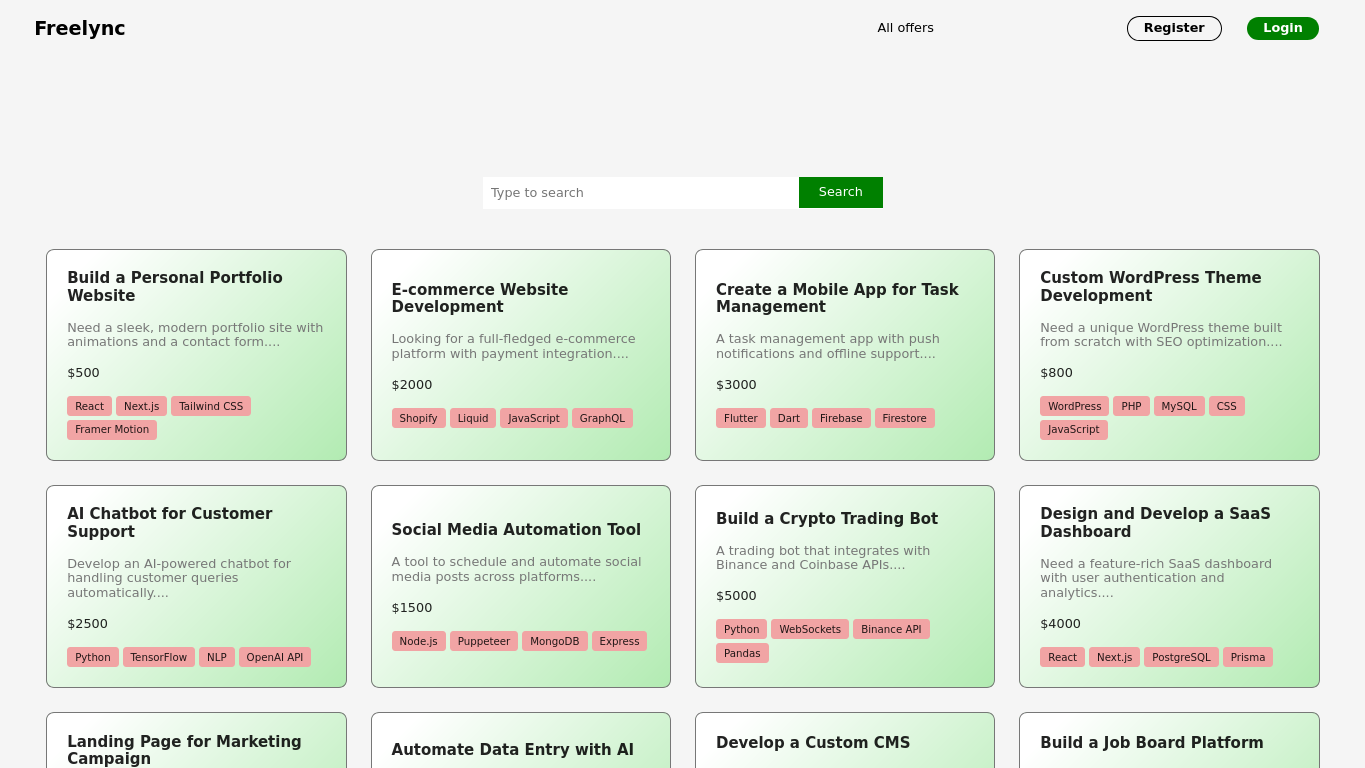Click the Express tag
Viewport: 1365px width, 768px height.
coord(620,641)
